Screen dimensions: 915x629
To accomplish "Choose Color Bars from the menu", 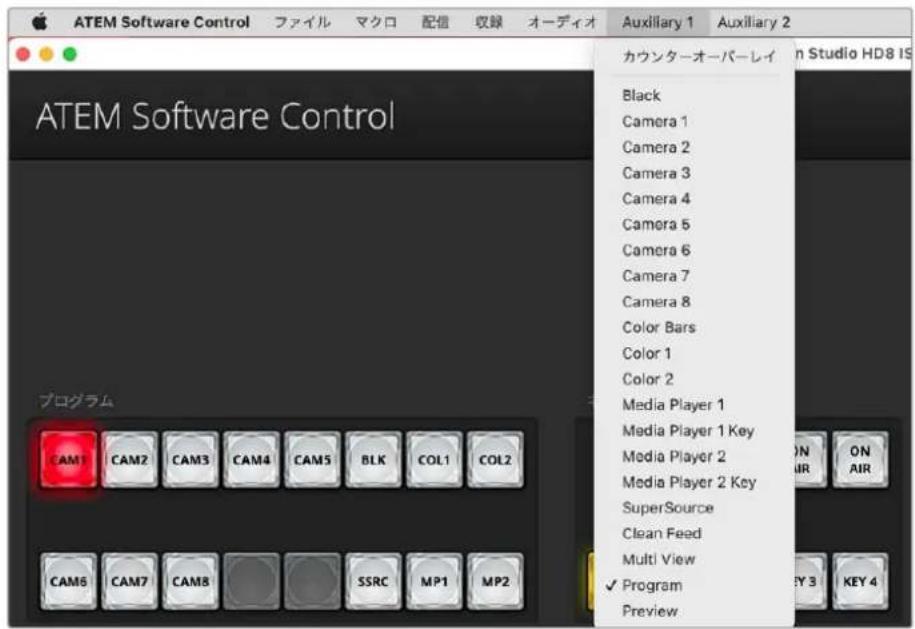I will 694,327.
